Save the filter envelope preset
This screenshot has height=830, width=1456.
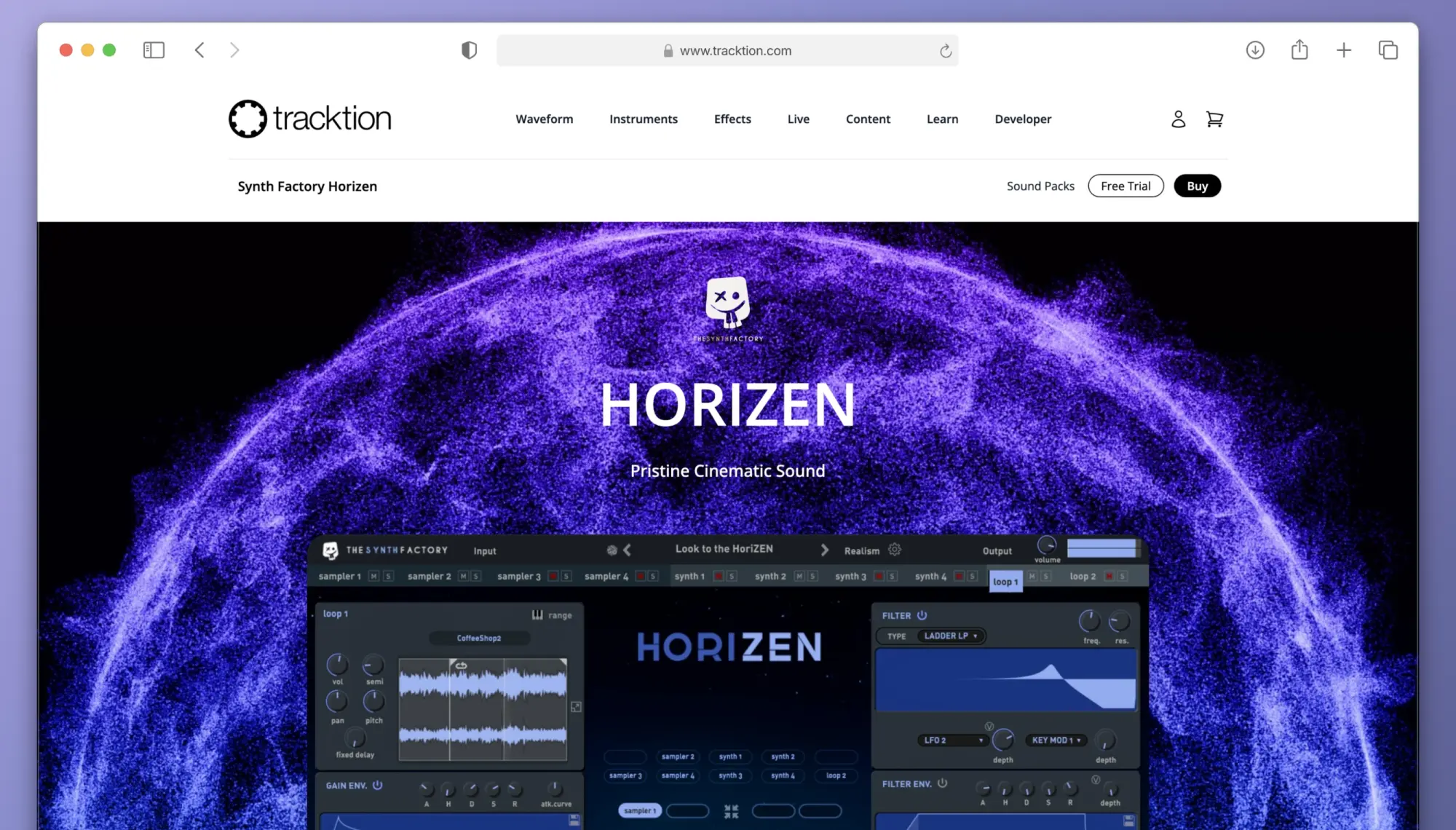coord(1129,821)
